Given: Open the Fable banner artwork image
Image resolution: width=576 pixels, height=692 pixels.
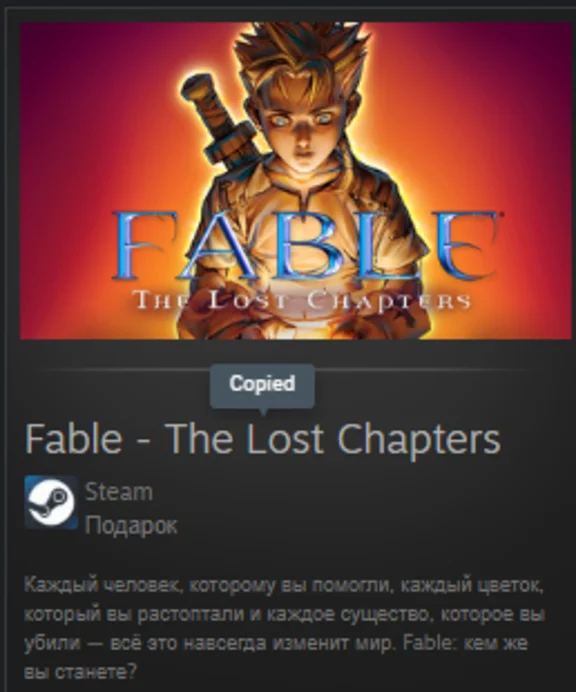Looking at the screenshot, I should point(296,181).
